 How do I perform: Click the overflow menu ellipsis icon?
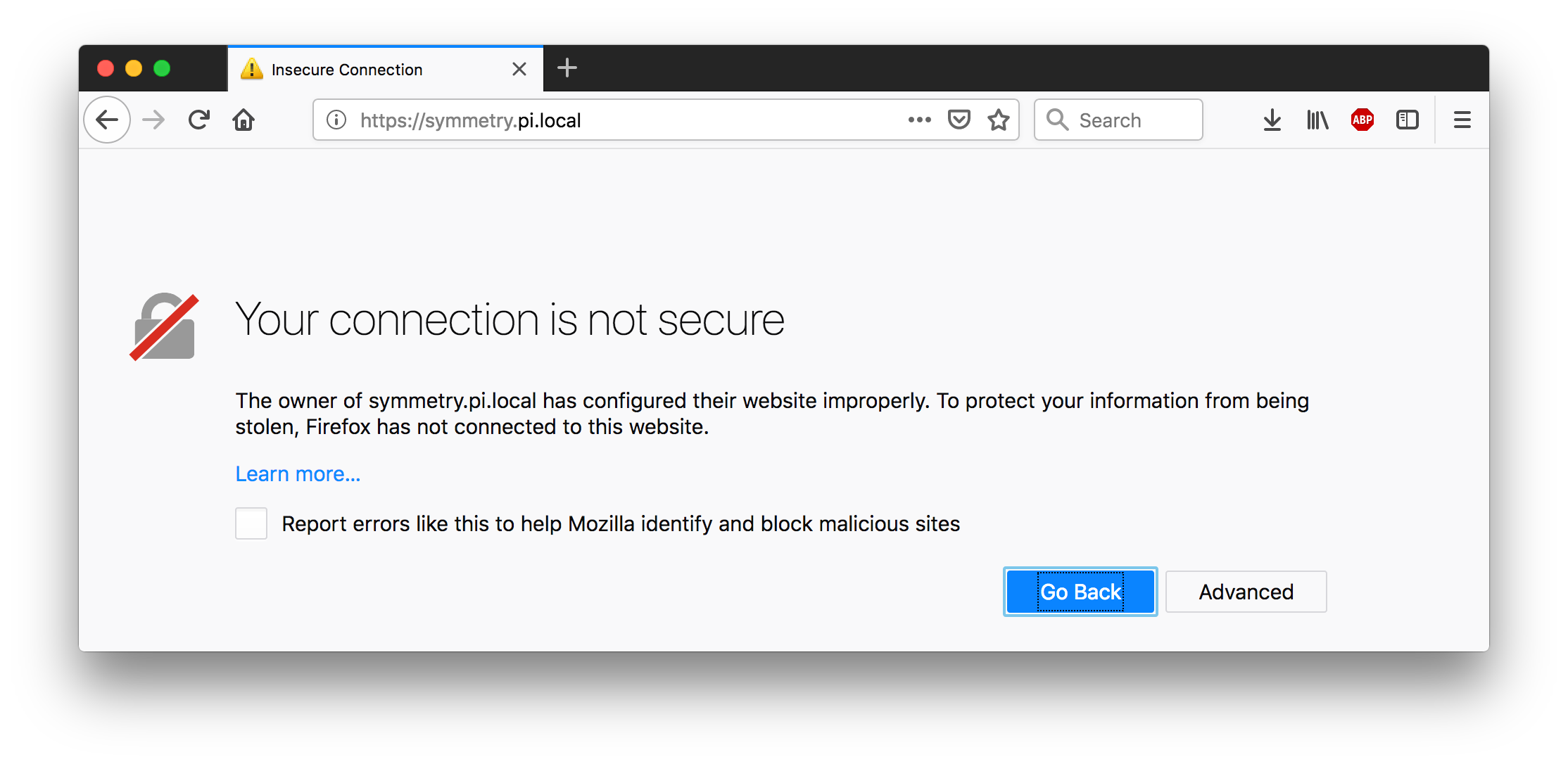920,120
